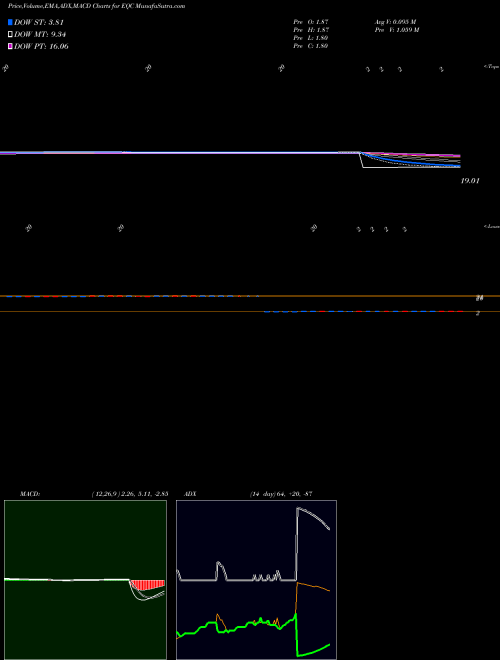
Task: Open the ADX indicator chart thumbnail
Action: 256,580
